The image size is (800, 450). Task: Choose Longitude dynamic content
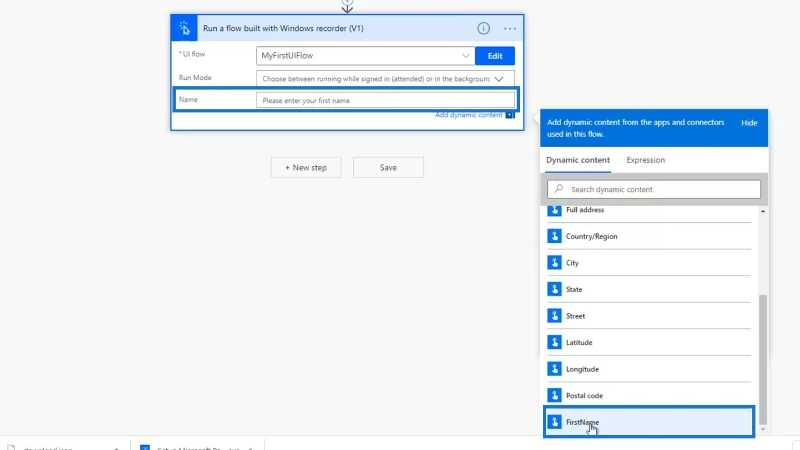(x=649, y=369)
